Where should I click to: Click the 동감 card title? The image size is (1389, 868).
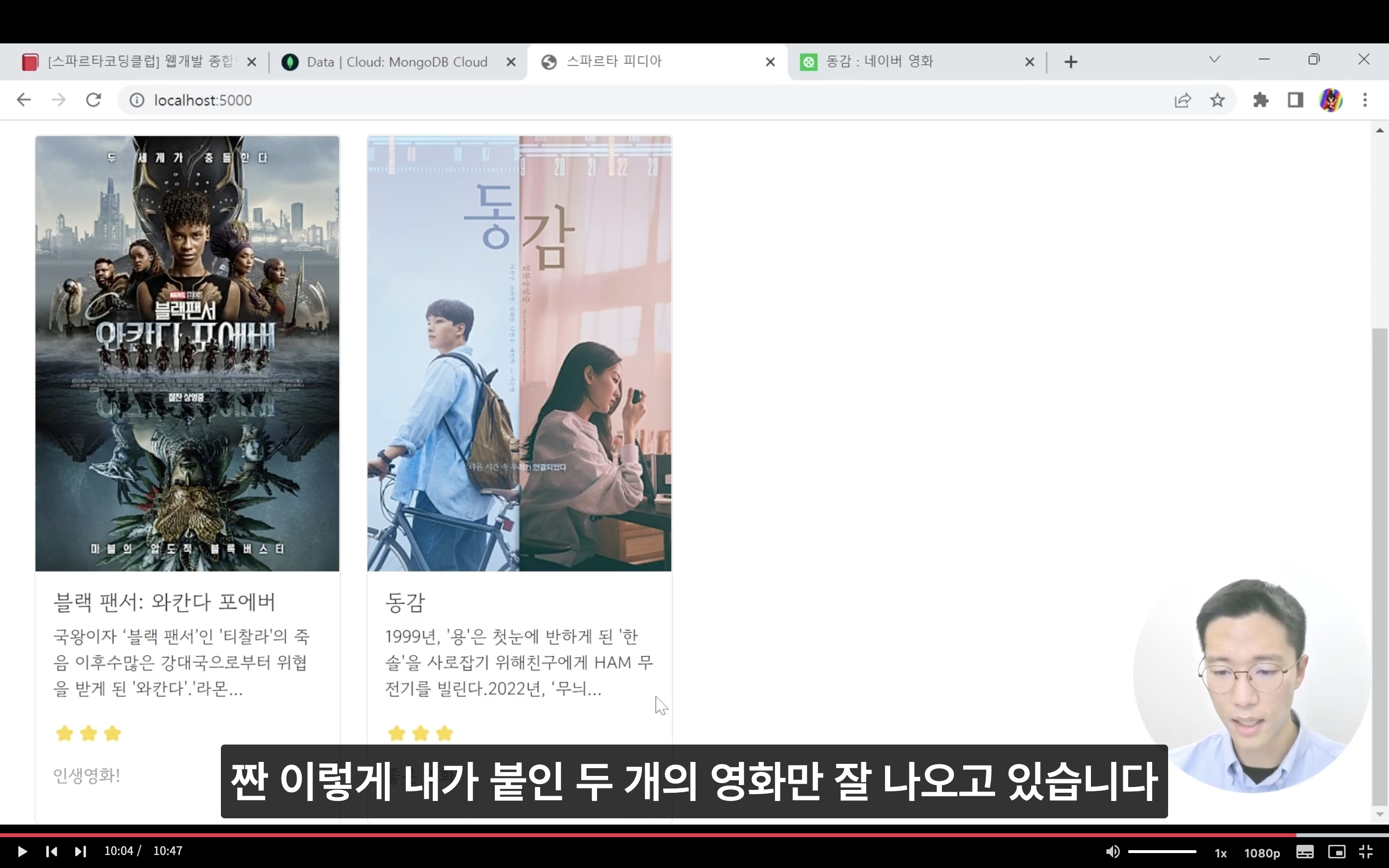click(x=405, y=602)
